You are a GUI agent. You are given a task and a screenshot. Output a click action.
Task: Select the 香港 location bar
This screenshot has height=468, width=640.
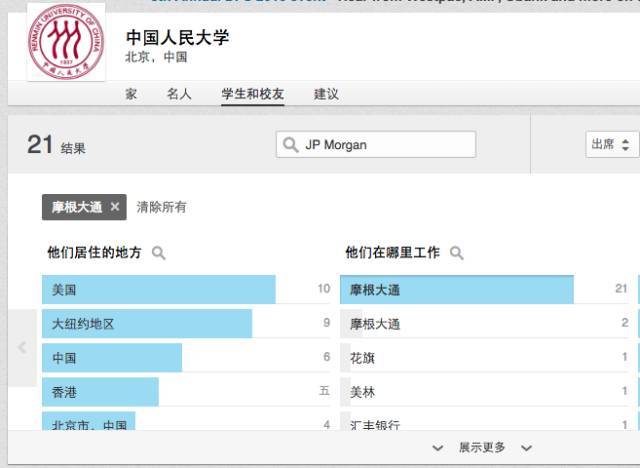pos(186,392)
